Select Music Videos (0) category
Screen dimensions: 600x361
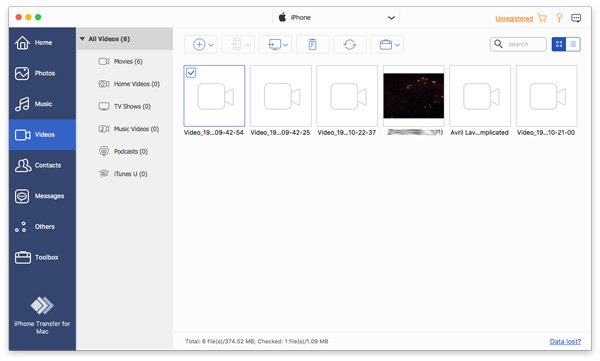pos(124,129)
